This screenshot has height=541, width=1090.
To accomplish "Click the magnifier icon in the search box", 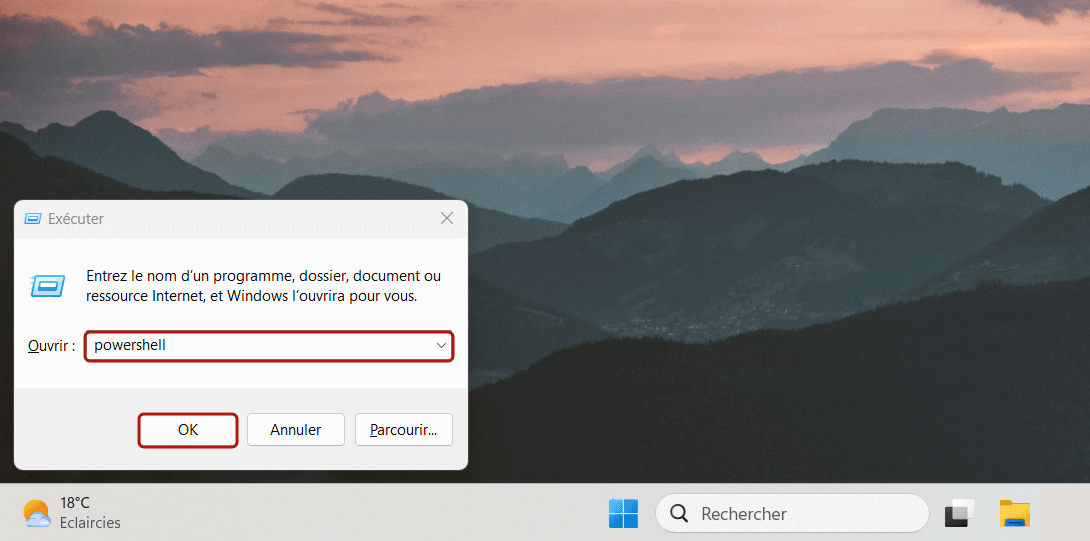I will point(680,514).
